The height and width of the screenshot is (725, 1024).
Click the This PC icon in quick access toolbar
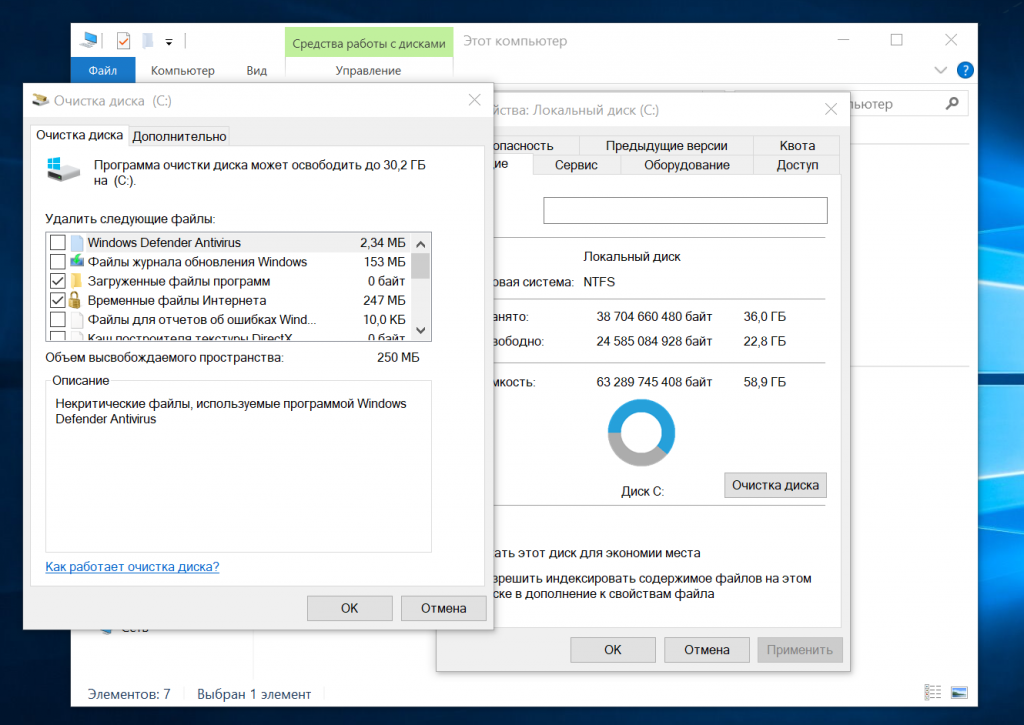89,40
